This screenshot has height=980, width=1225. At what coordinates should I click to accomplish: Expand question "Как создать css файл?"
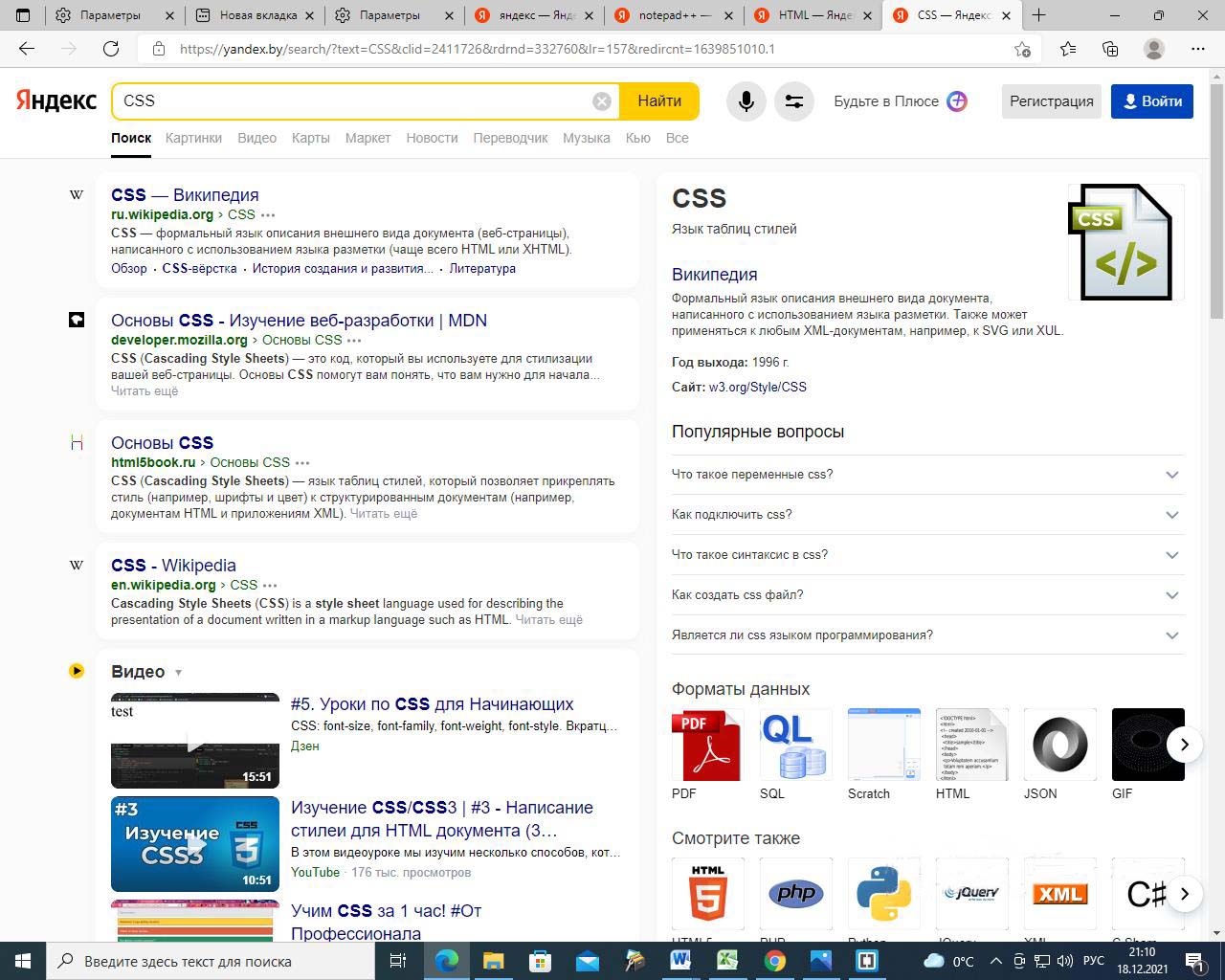(1171, 595)
